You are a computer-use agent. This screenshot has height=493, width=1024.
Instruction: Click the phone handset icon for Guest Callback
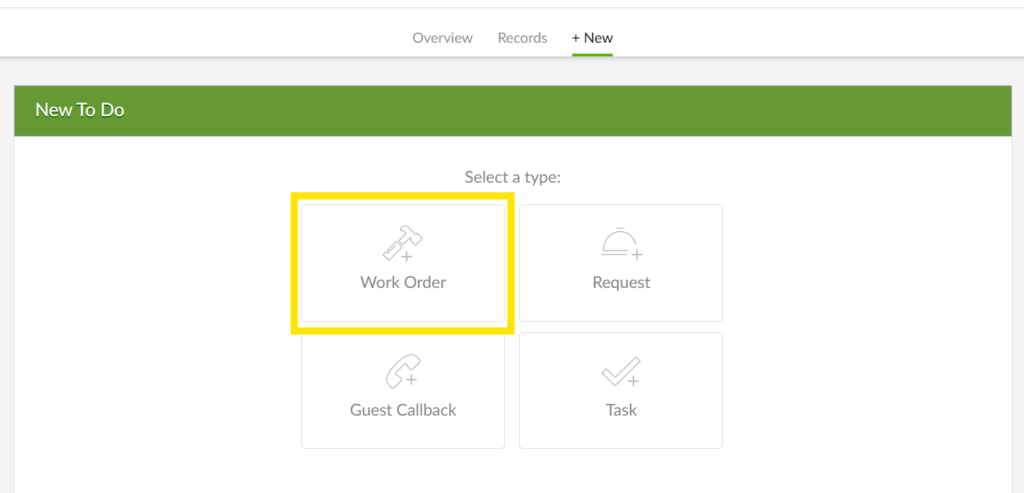coord(402,372)
